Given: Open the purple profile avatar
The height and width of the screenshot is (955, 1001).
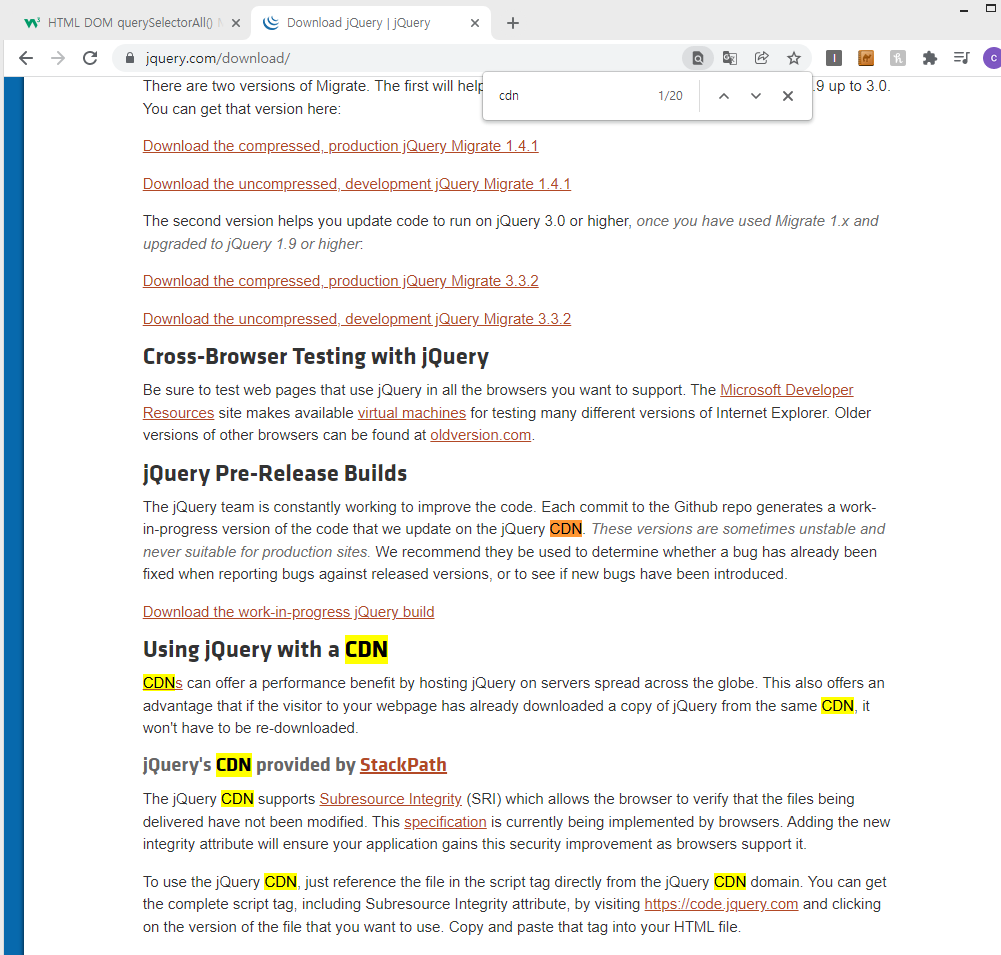Looking at the screenshot, I should [x=992, y=58].
